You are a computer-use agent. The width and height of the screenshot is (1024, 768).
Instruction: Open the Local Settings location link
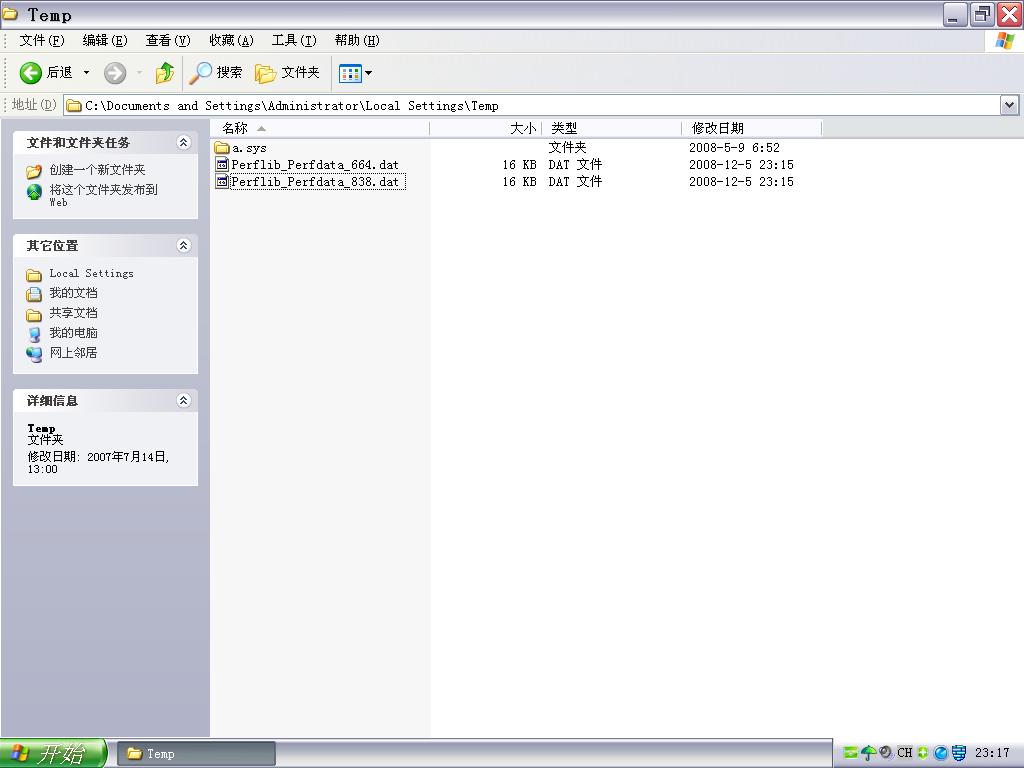tap(91, 274)
